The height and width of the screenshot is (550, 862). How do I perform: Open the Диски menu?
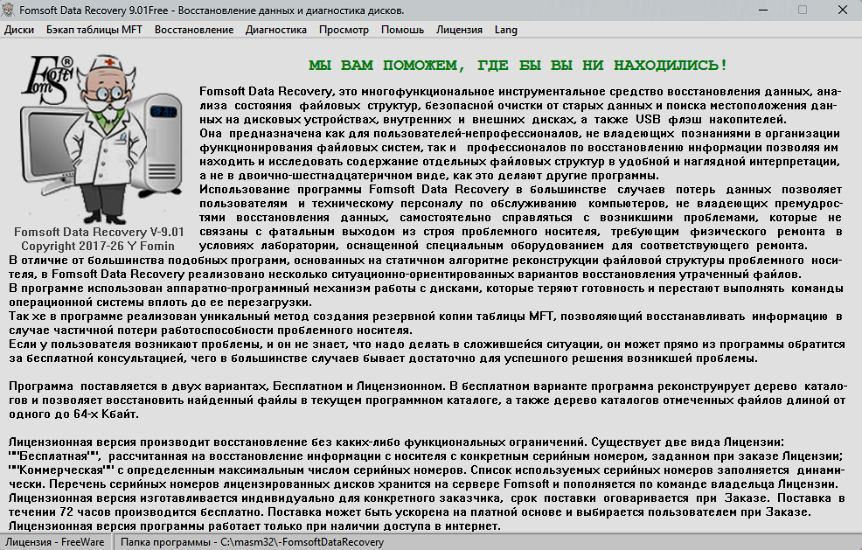[19, 30]
